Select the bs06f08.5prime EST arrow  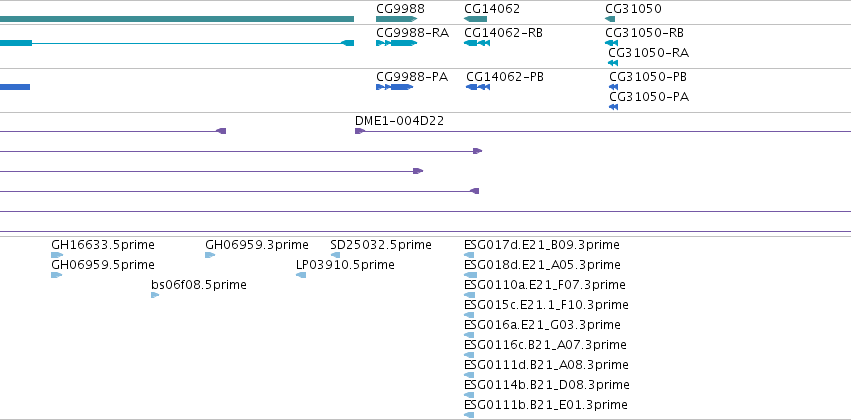(155, 295)
